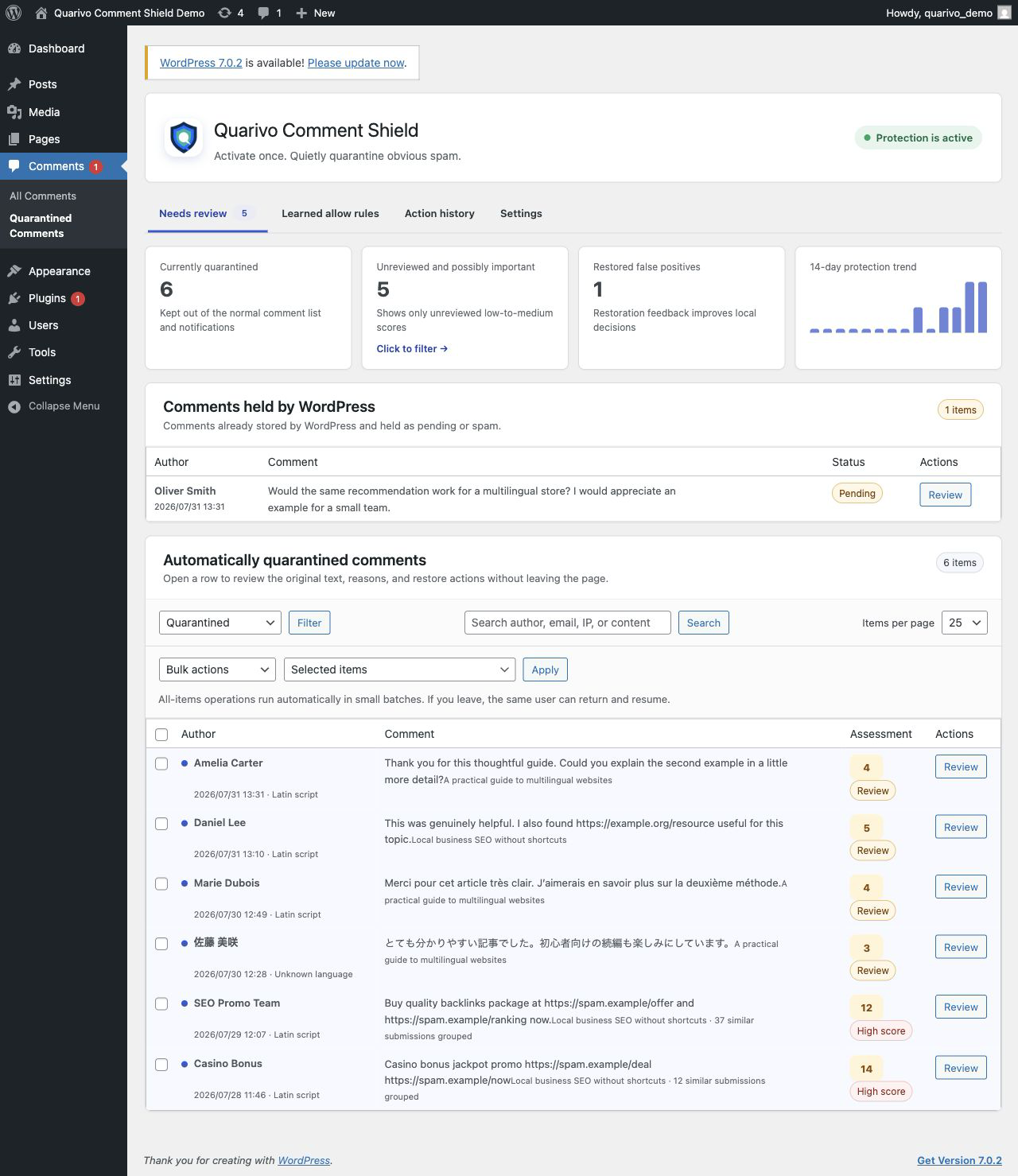
Task: Click the Plugins plug icon
Action: 14,298
